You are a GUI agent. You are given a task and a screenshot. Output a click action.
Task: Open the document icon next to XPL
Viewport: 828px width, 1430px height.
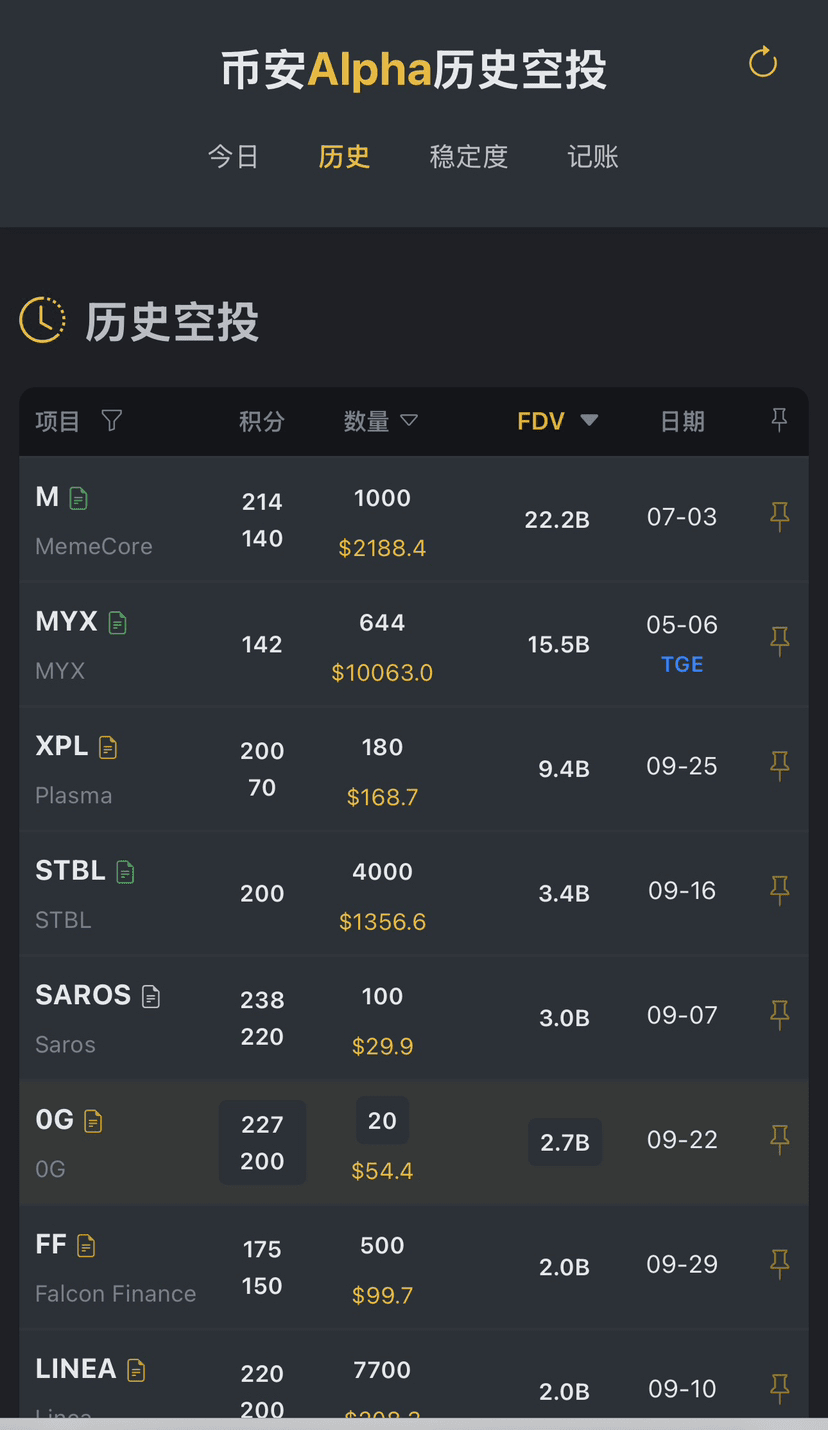click(x=108, y=748)
